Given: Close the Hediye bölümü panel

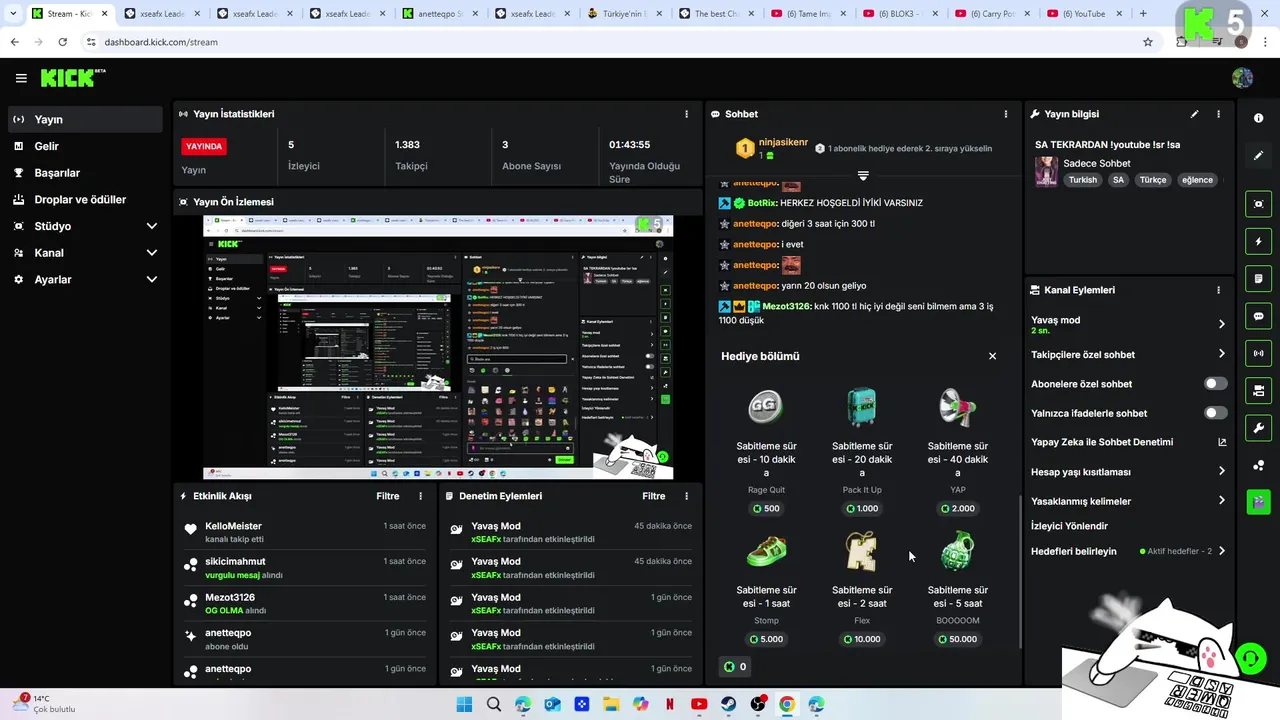Looking at the screenshot, I should point(992,356).
